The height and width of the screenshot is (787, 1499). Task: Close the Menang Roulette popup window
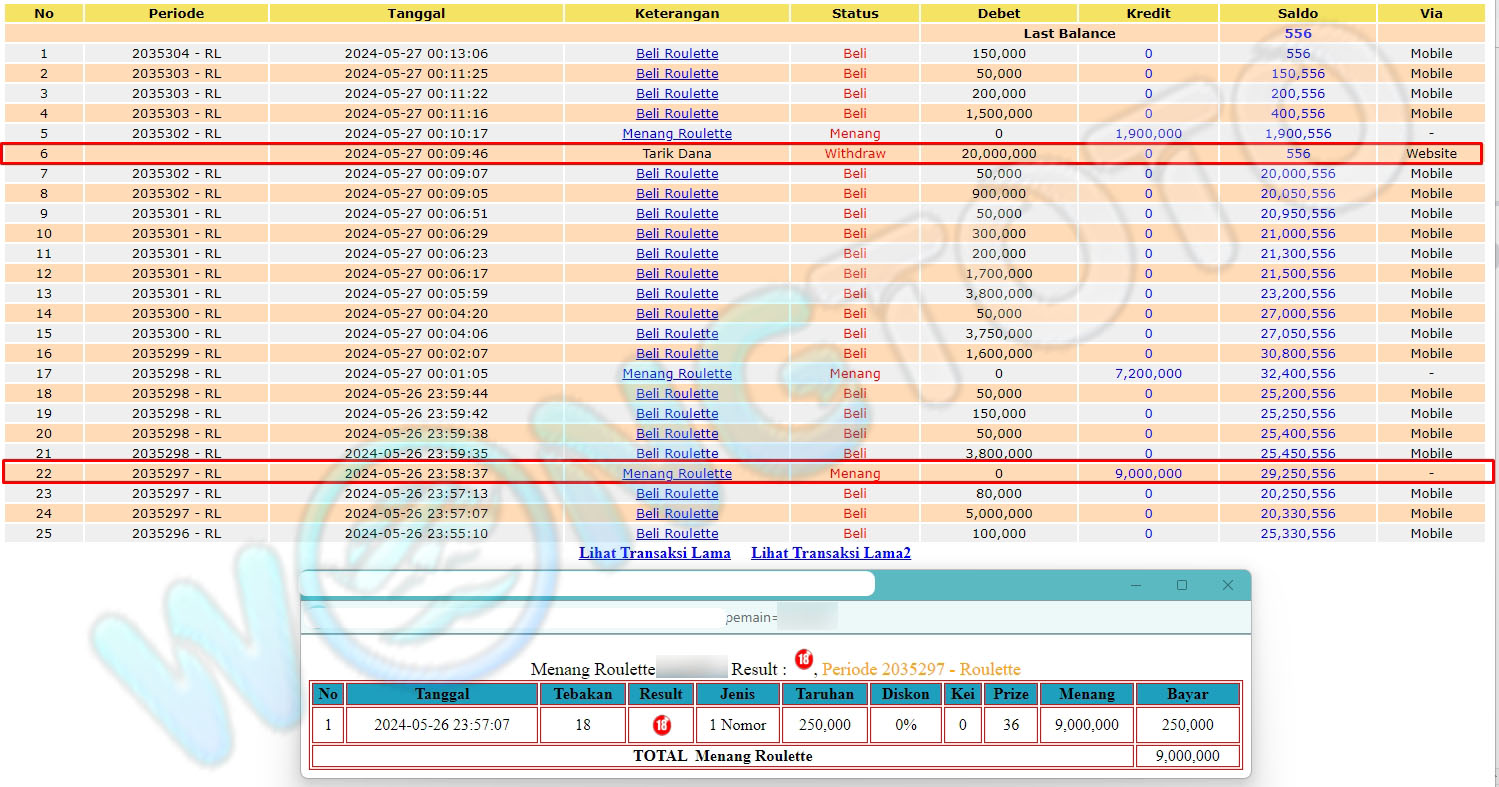(x=1227, y=585)
